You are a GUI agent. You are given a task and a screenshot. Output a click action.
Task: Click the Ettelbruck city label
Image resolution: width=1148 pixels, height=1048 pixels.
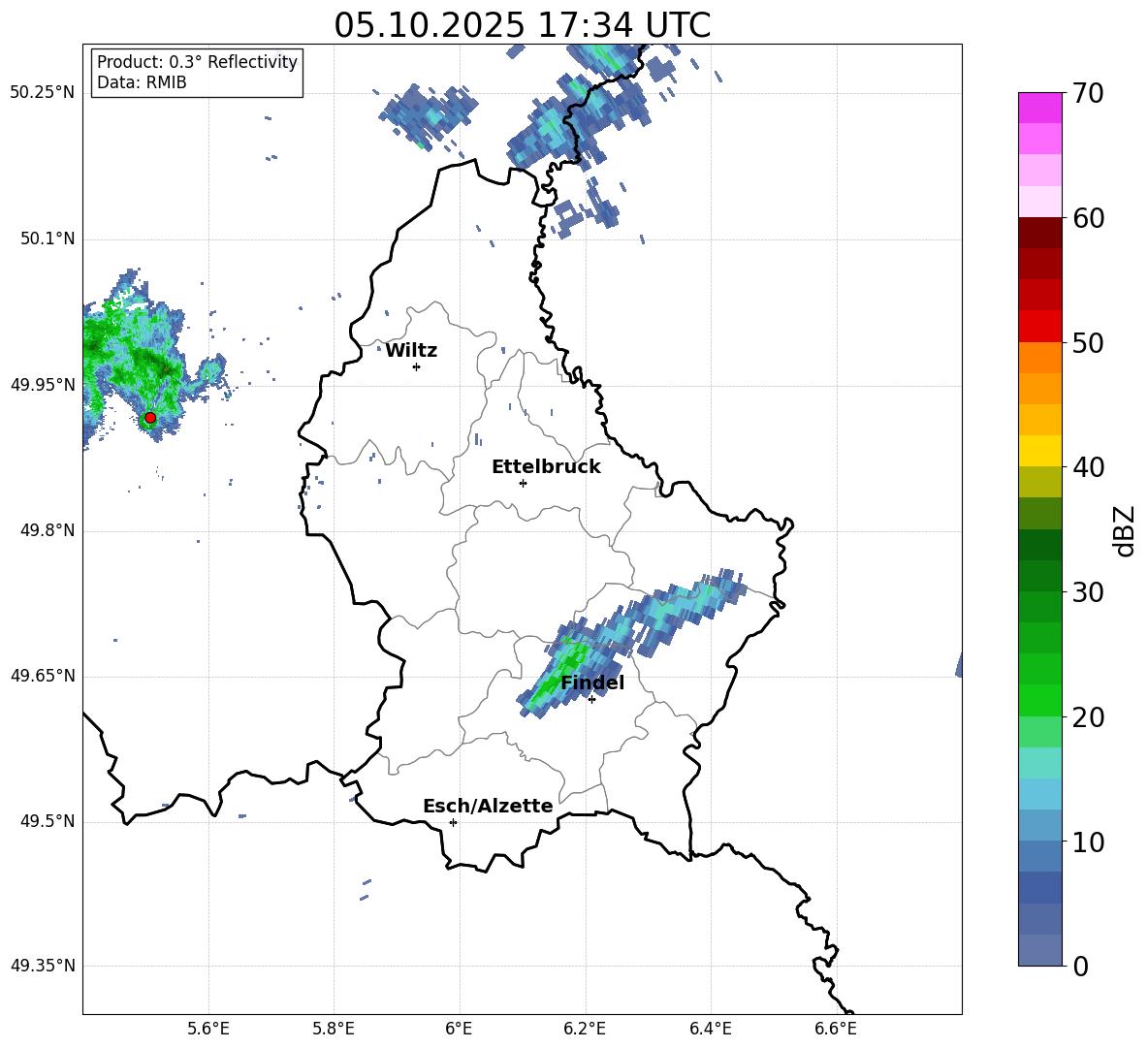pyautogui.click(x=546, y=467)
